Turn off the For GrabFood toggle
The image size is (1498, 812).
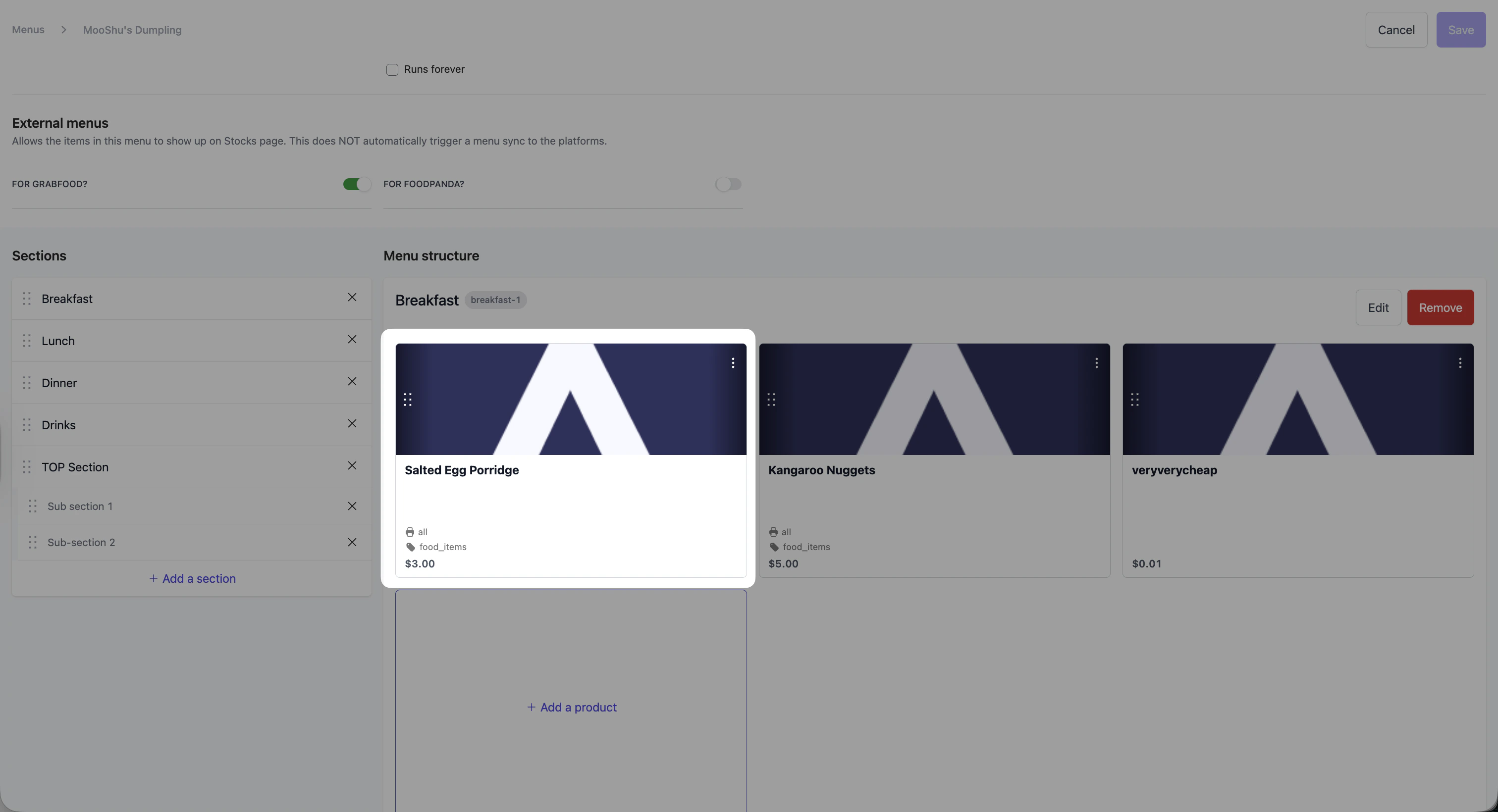[x=357, y=184]
